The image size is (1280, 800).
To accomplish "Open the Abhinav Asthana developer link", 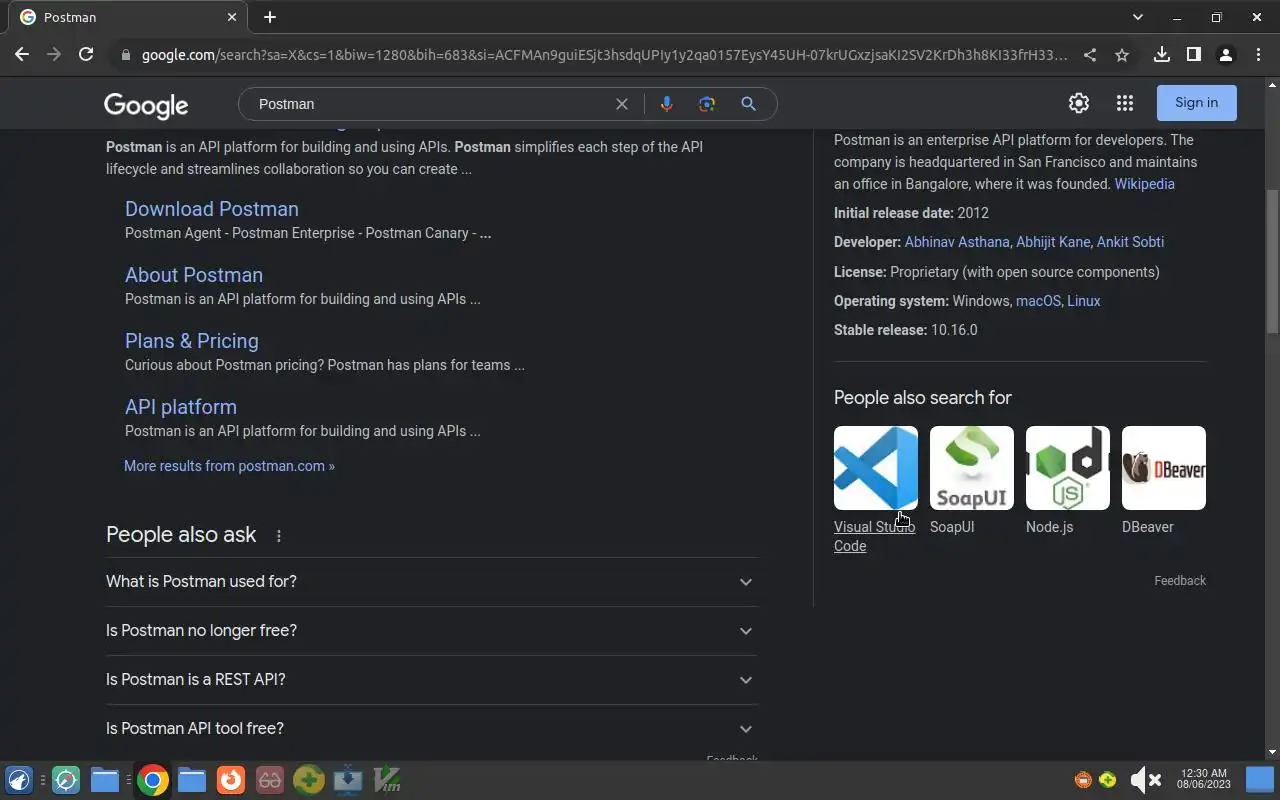I will click(957, 242).
